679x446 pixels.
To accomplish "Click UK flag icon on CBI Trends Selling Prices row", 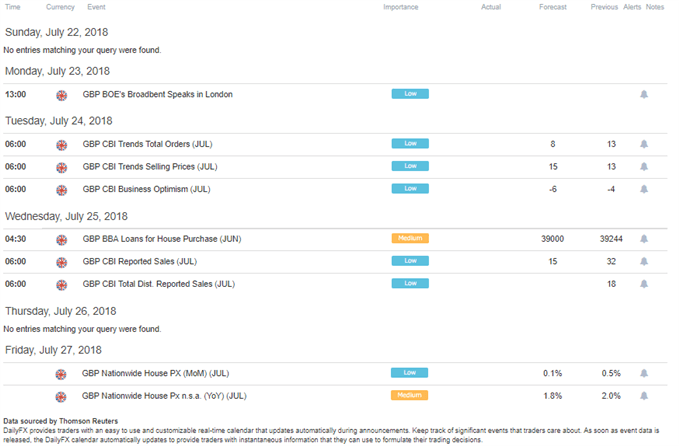I will click(x=61, y=168).
